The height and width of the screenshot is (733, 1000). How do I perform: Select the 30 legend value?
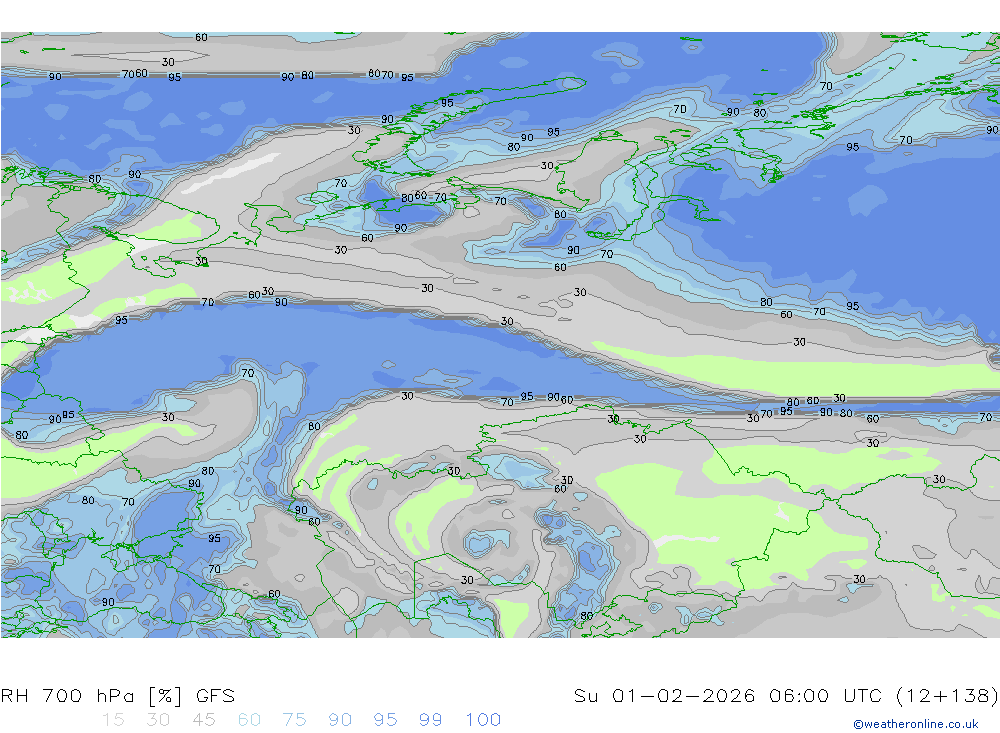point(158,720)
